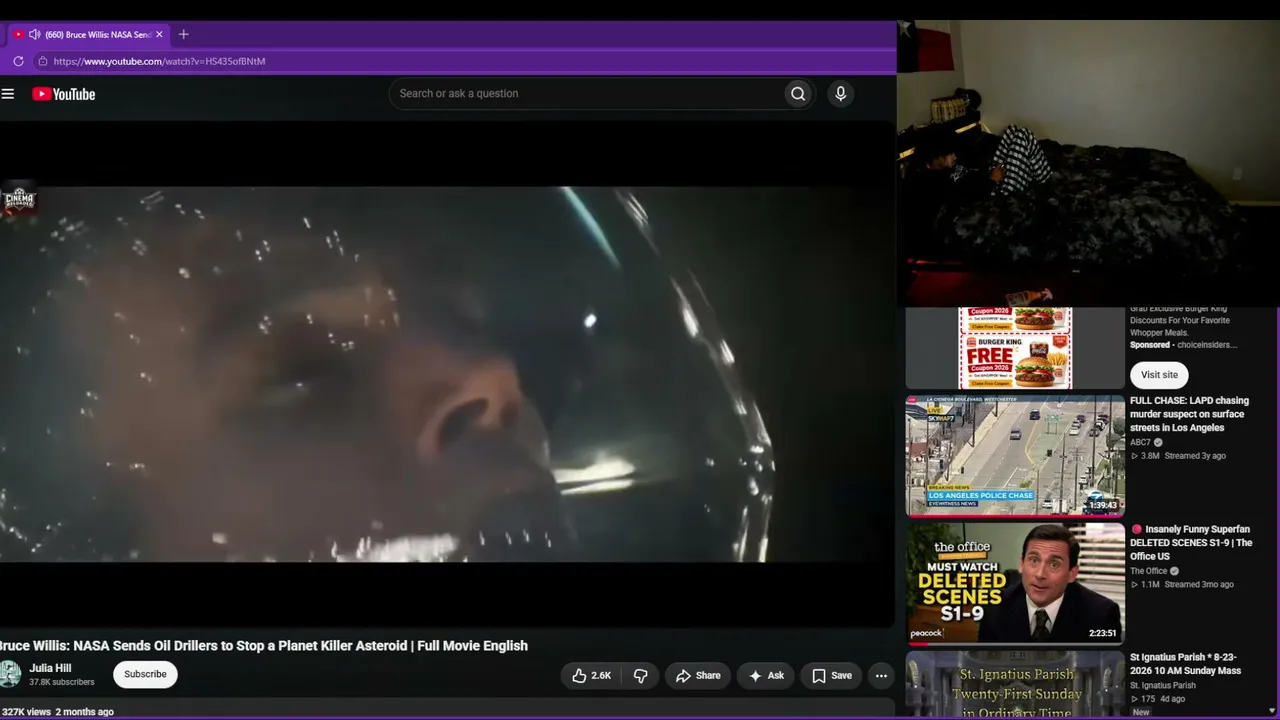The width and height of the screenshot is (1280, 720).
Task: Click the video title about Bruce Willis
Action: pos(264,646)
